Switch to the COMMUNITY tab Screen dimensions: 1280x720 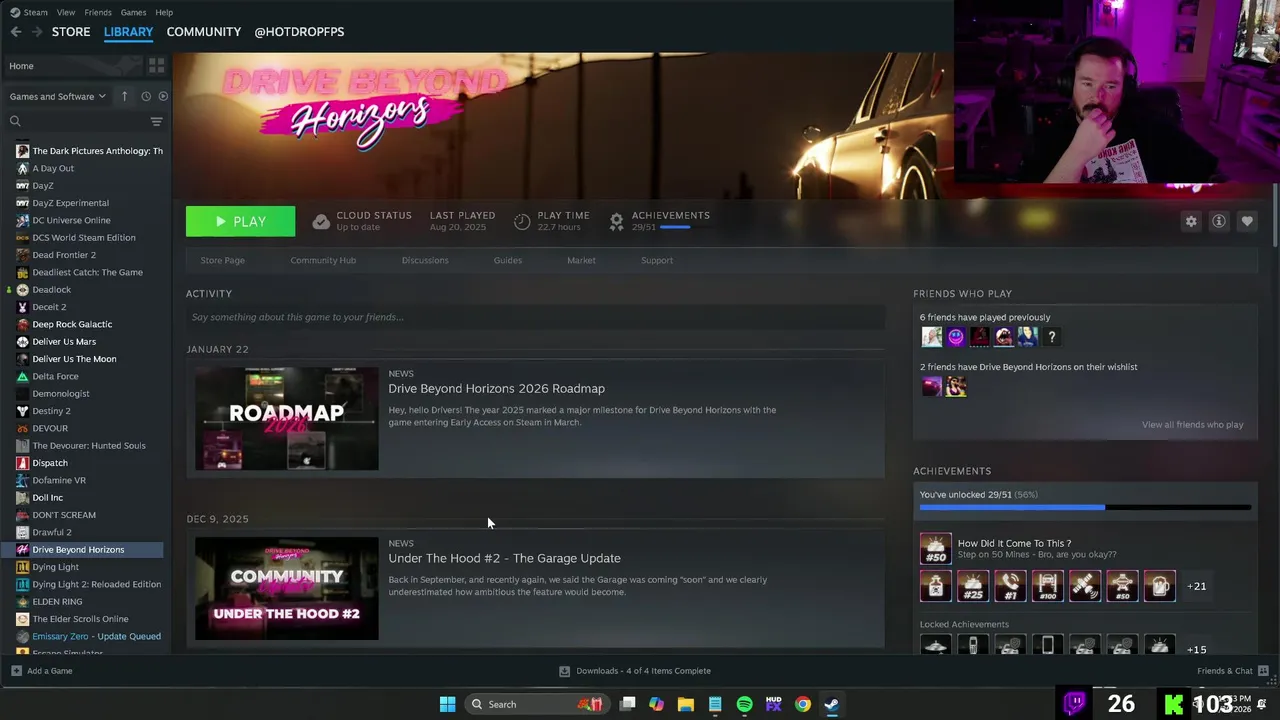(204, 32)
